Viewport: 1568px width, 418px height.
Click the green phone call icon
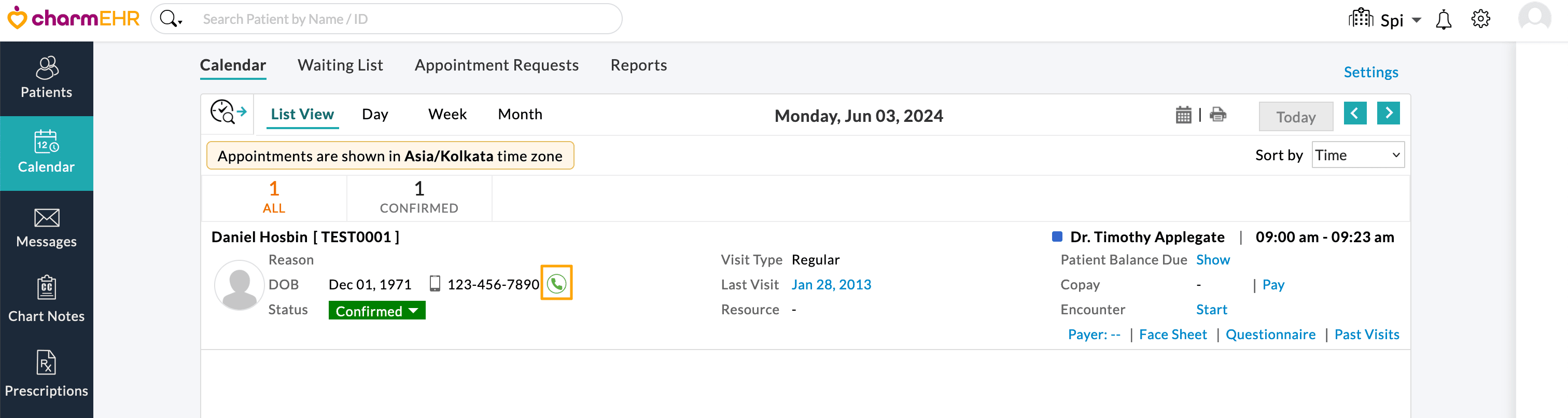[x=556, y=283]
